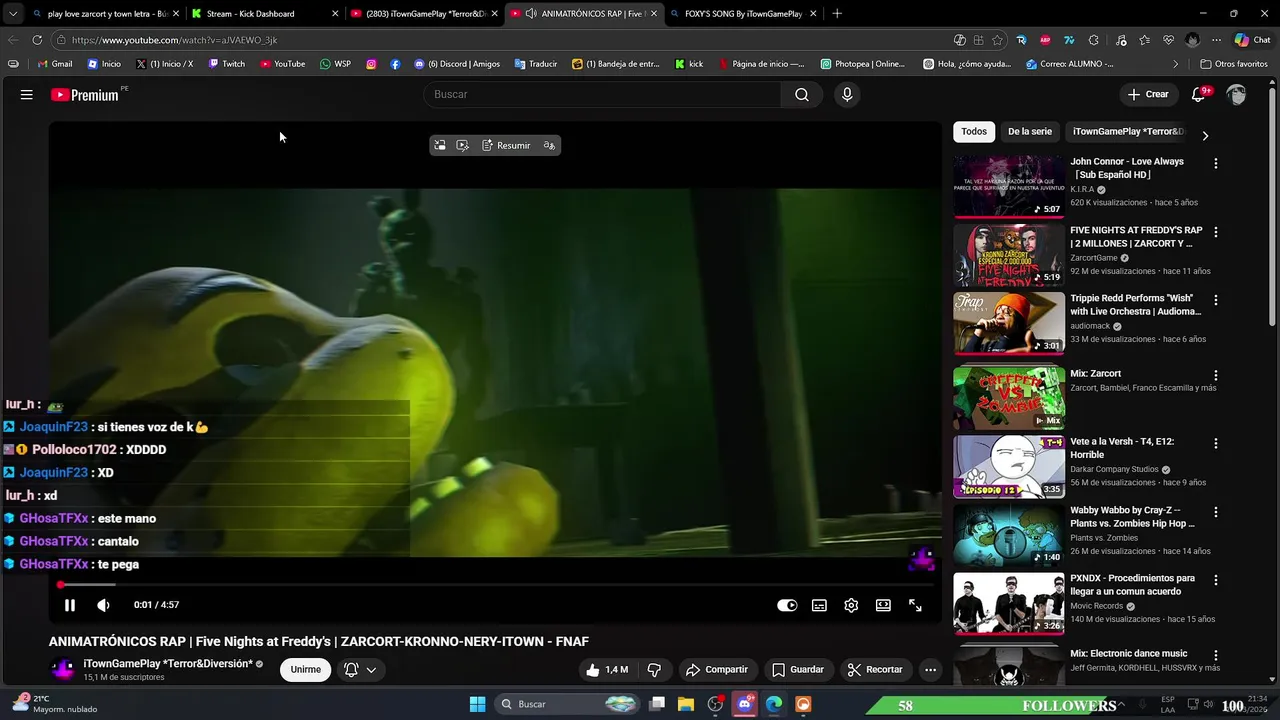Open options for Vete a la Versh
The width and height of the screenshot is (1280, 720).
(x=1216, y=443)
